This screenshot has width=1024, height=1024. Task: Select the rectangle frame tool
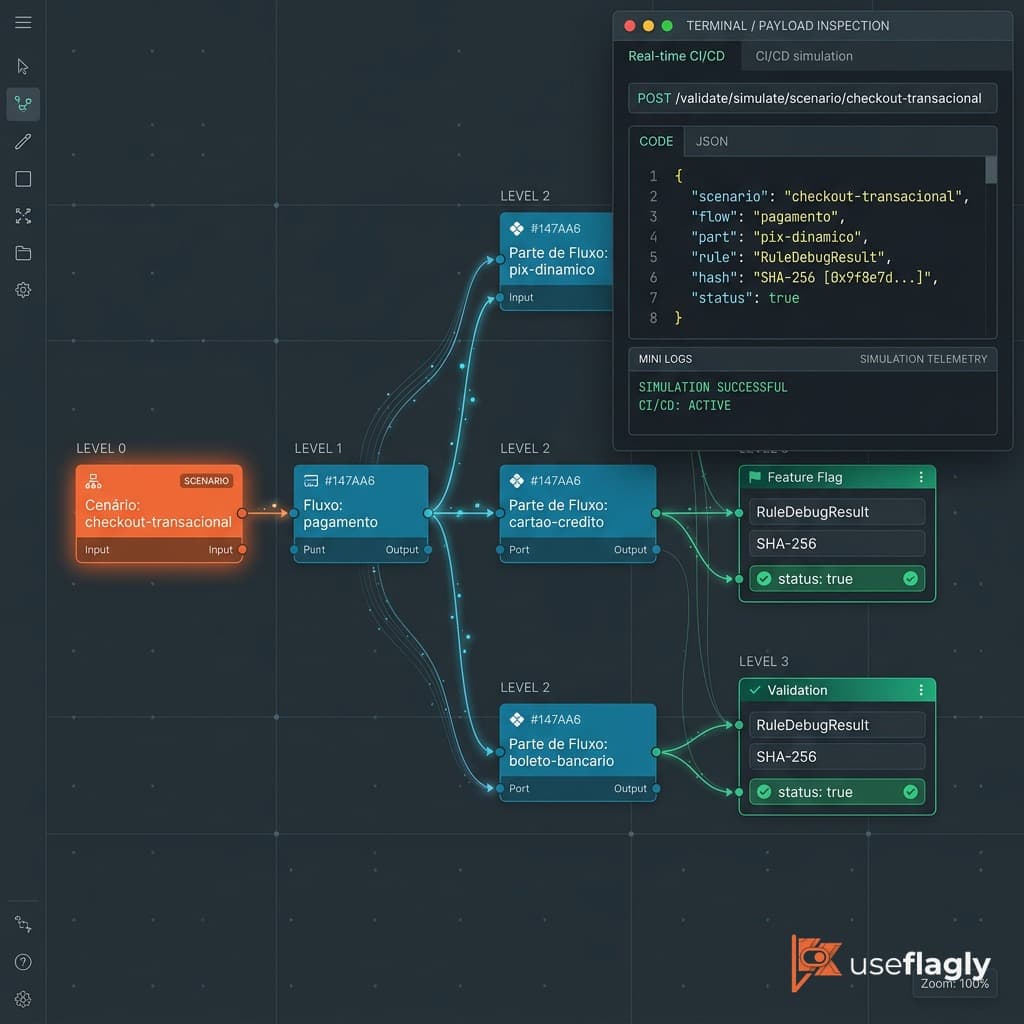click(23, 179)
